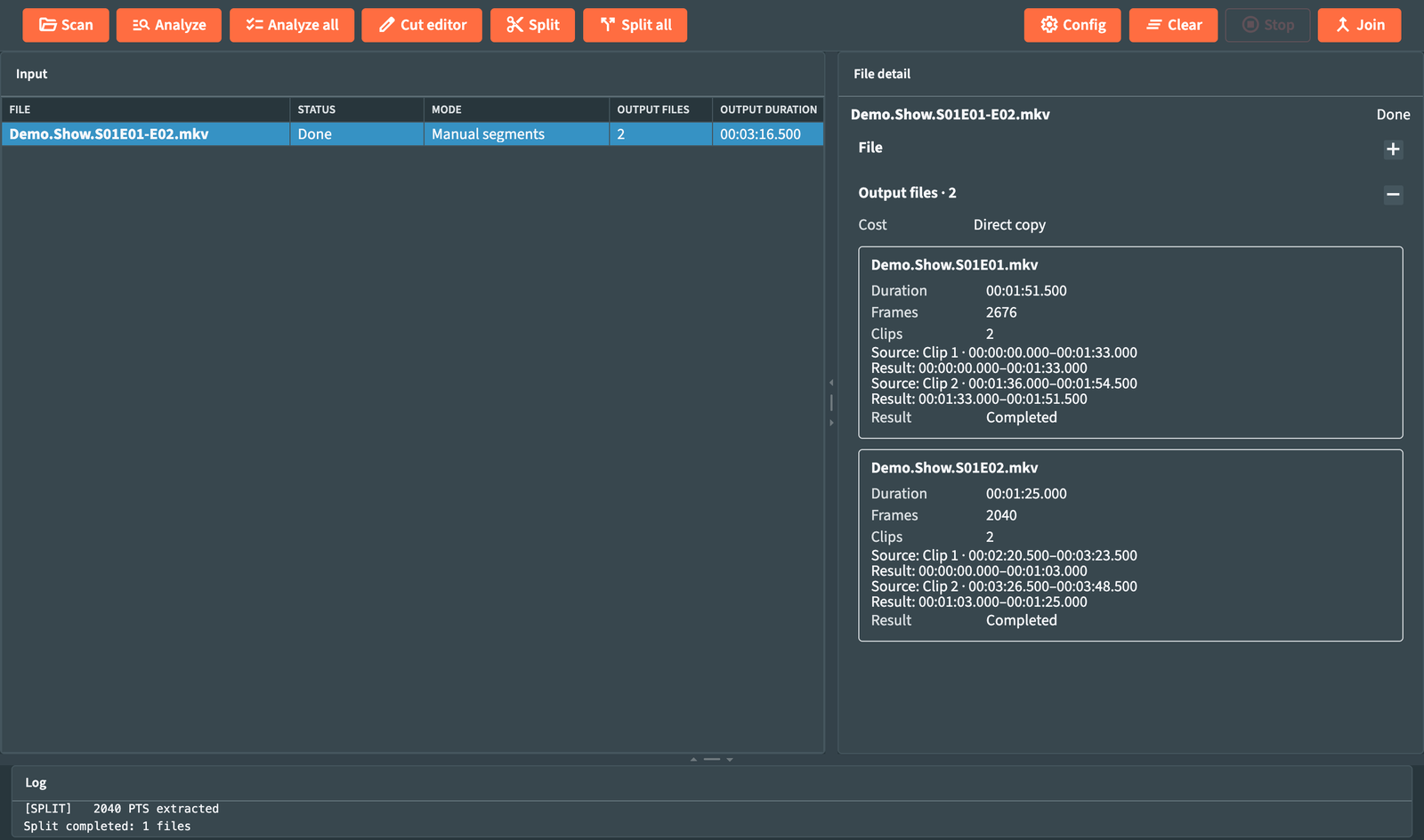This screenshot has width=1424, height=840.
Task: Sort by OUTPUT FILES column header
Action: coord(660,109)
